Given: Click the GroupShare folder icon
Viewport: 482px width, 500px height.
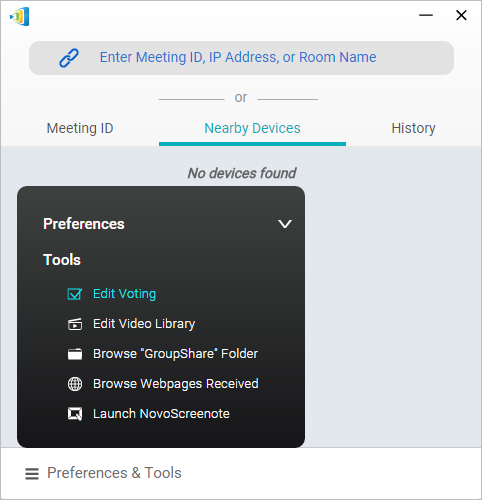Looking at the screenshot, I should (75, 354).
